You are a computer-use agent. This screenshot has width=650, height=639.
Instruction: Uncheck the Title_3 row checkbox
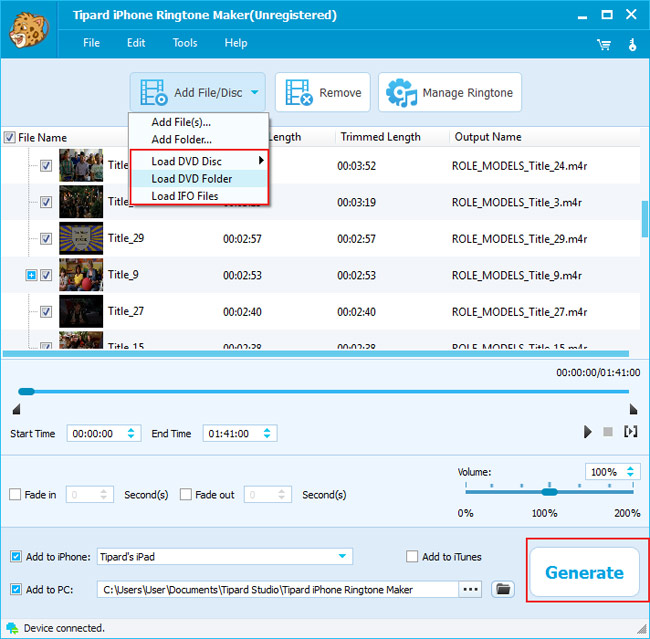coord(46,202)
